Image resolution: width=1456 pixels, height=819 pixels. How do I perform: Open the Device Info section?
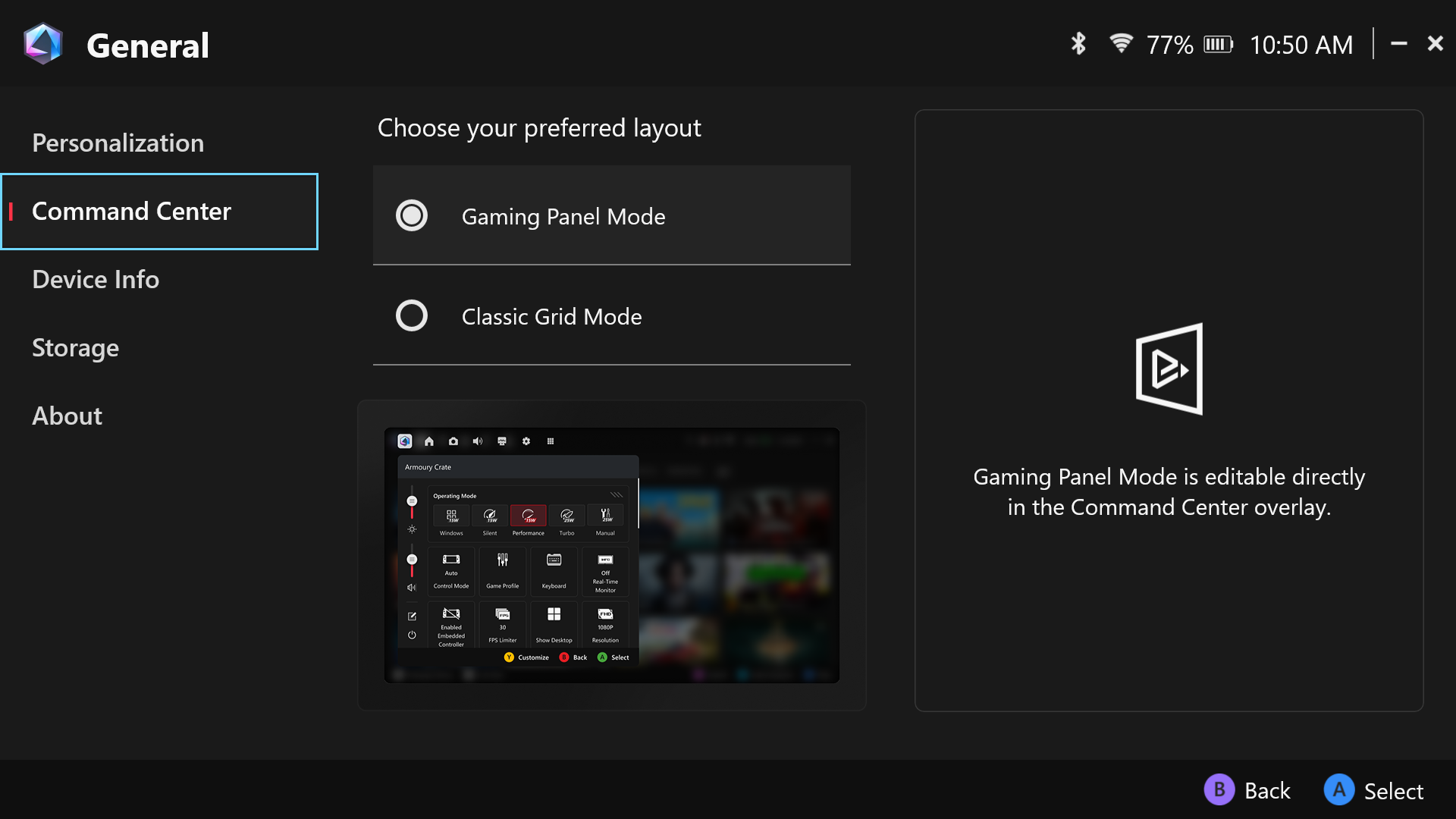[96, 279]
